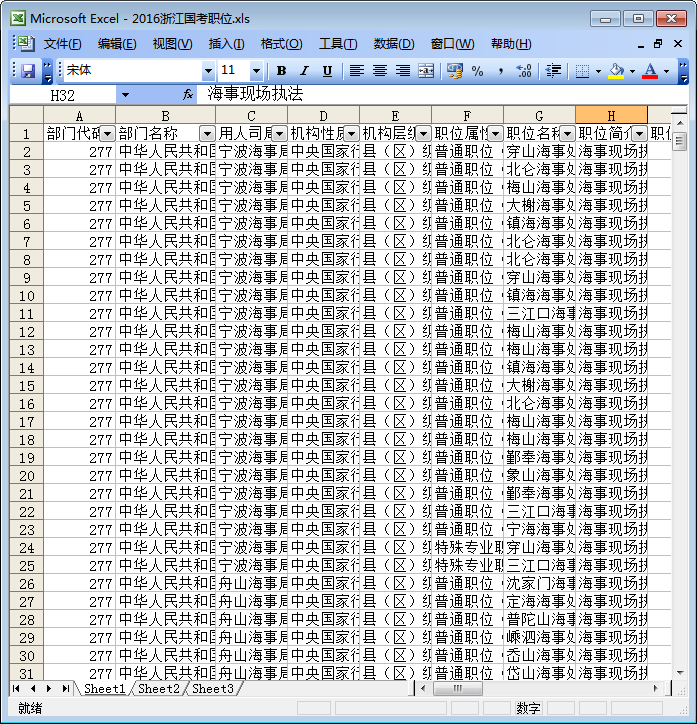Apply the red font color
Viewport: 697px width, 724px height.
tap(650, 71)
